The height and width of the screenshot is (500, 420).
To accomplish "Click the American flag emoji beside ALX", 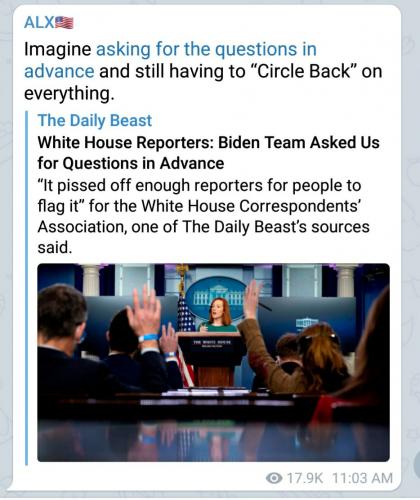I will (64, 23).
